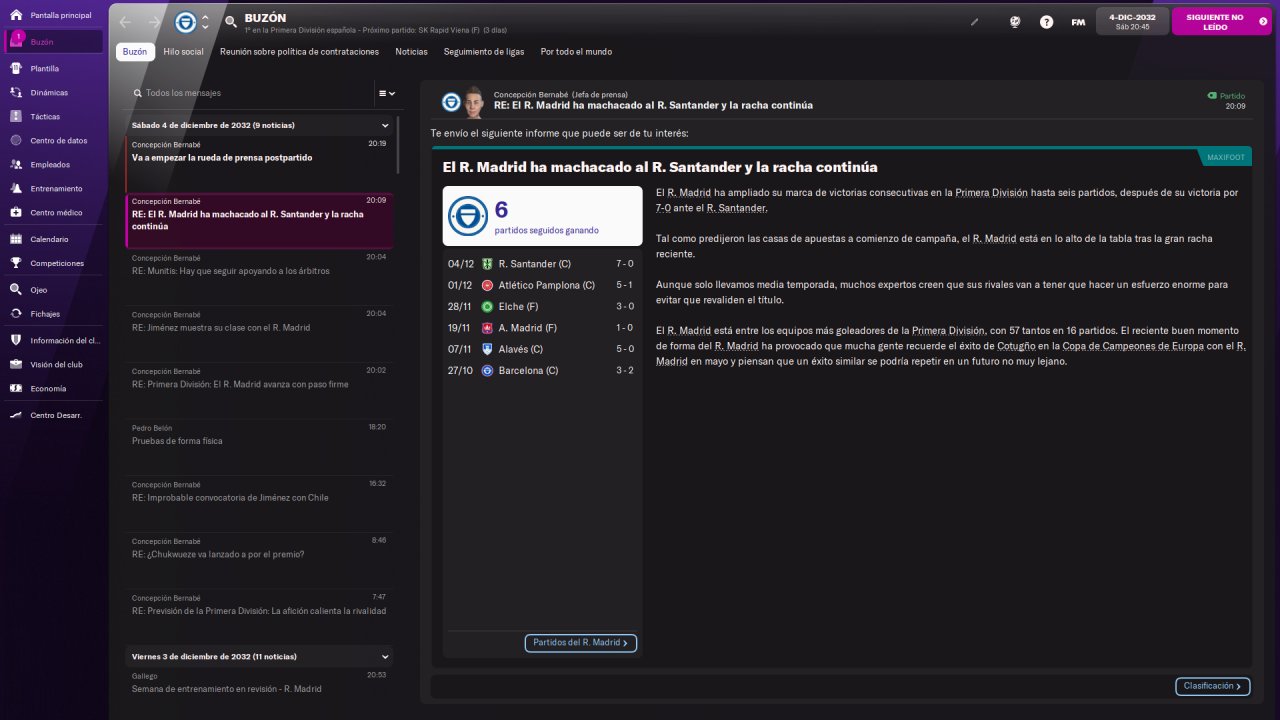Open the Entrenamiento section
Viewport: 1280px width, 720px height.
pyautogui.click(x=54, y=188)
